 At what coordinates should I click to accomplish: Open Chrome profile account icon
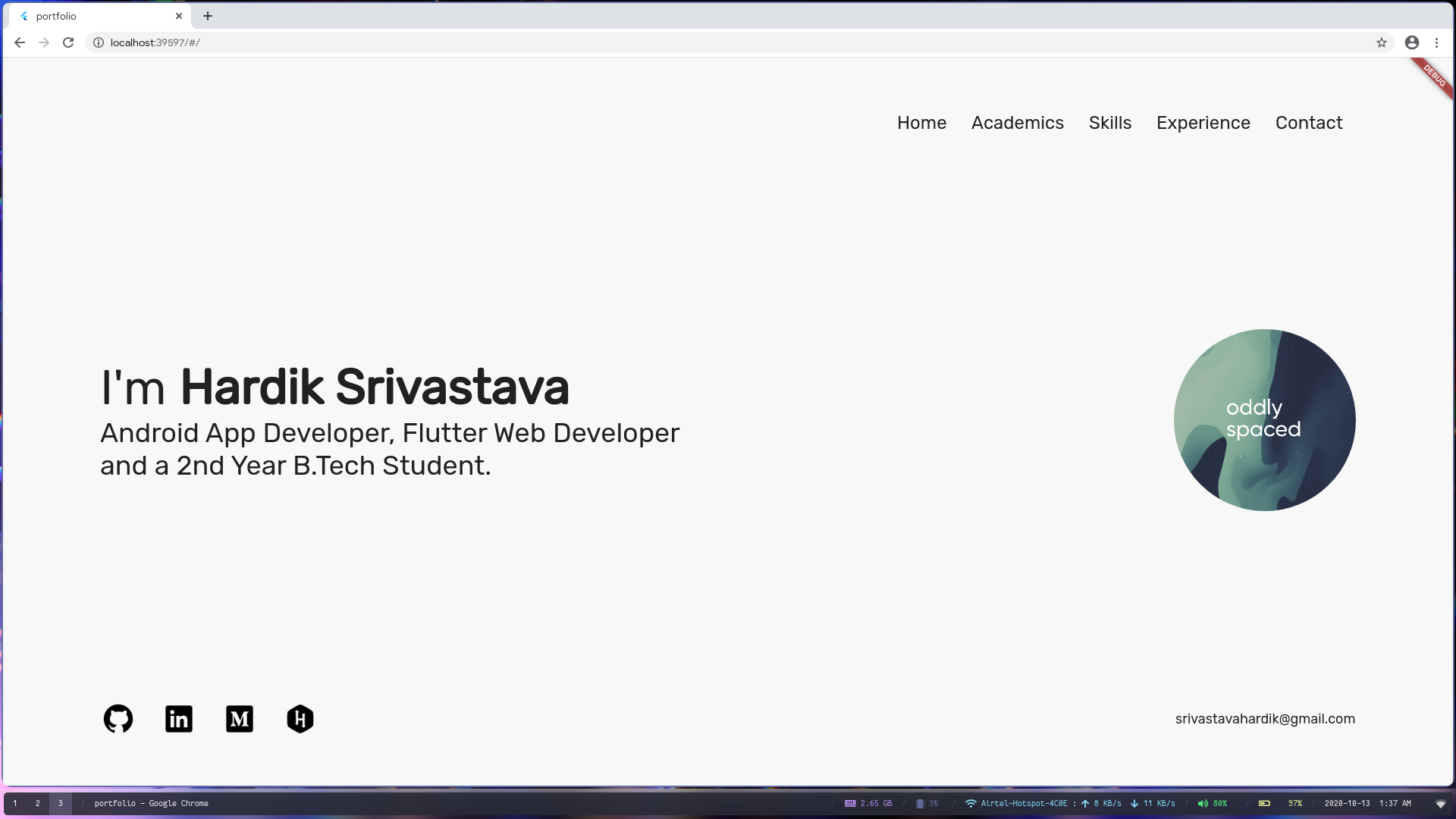1412,42
